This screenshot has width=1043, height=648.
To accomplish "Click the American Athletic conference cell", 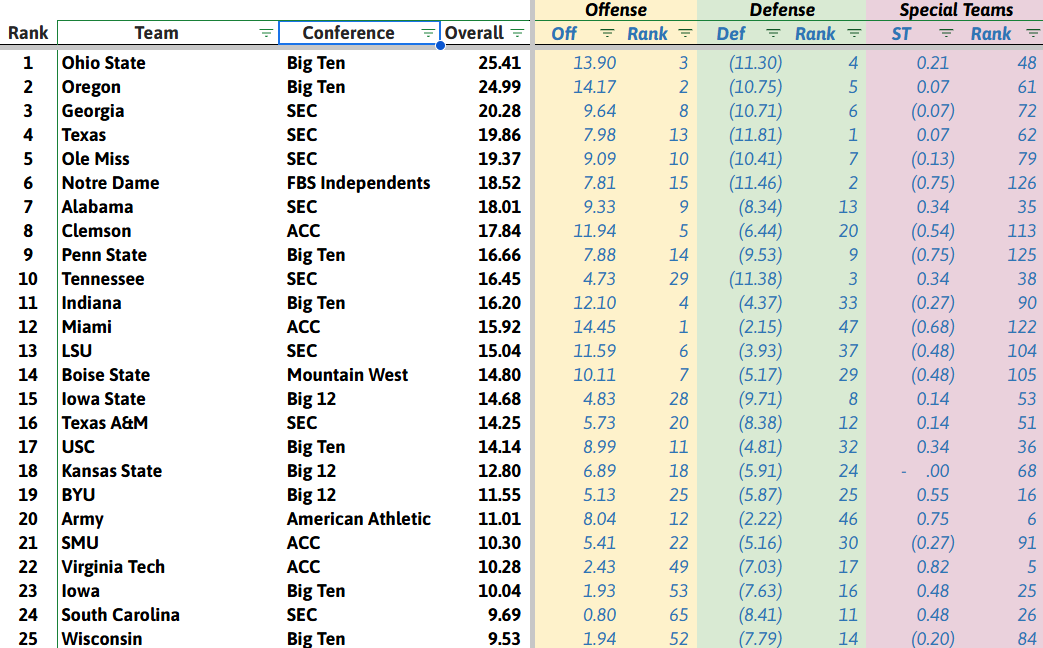I will 359,519.
